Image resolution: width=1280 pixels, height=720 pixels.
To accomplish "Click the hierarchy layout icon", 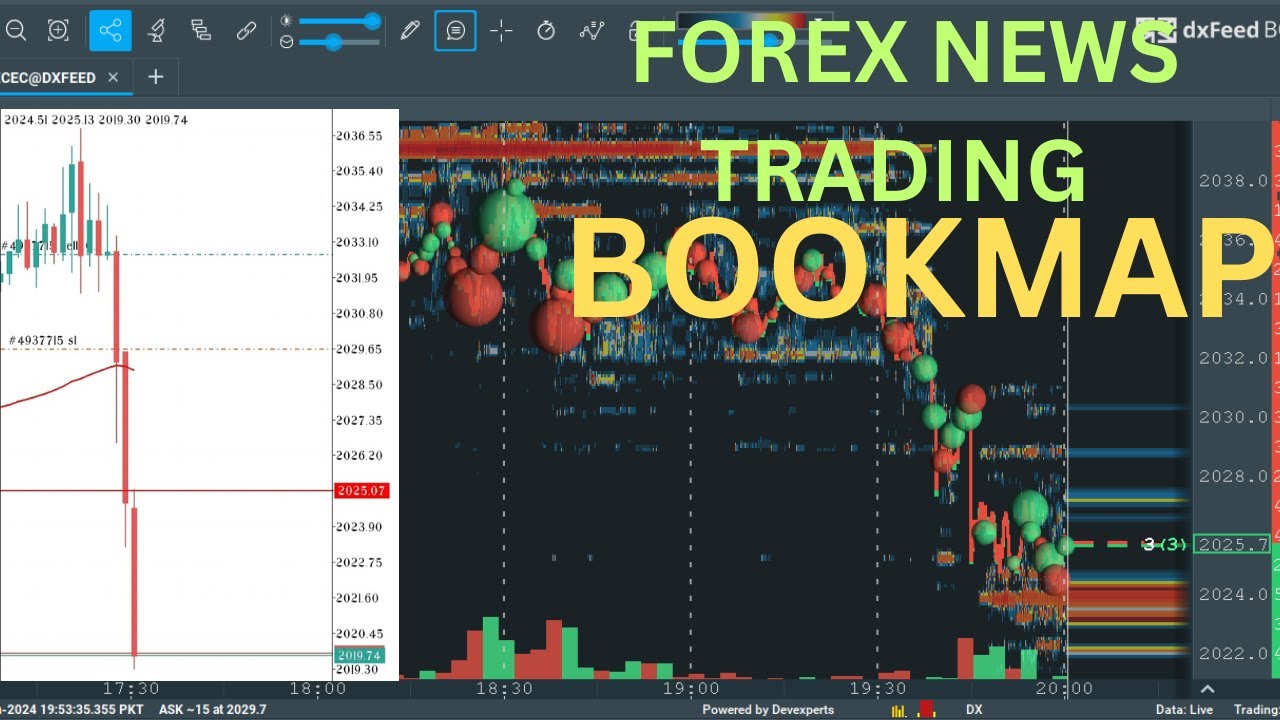I will (201, 31).
